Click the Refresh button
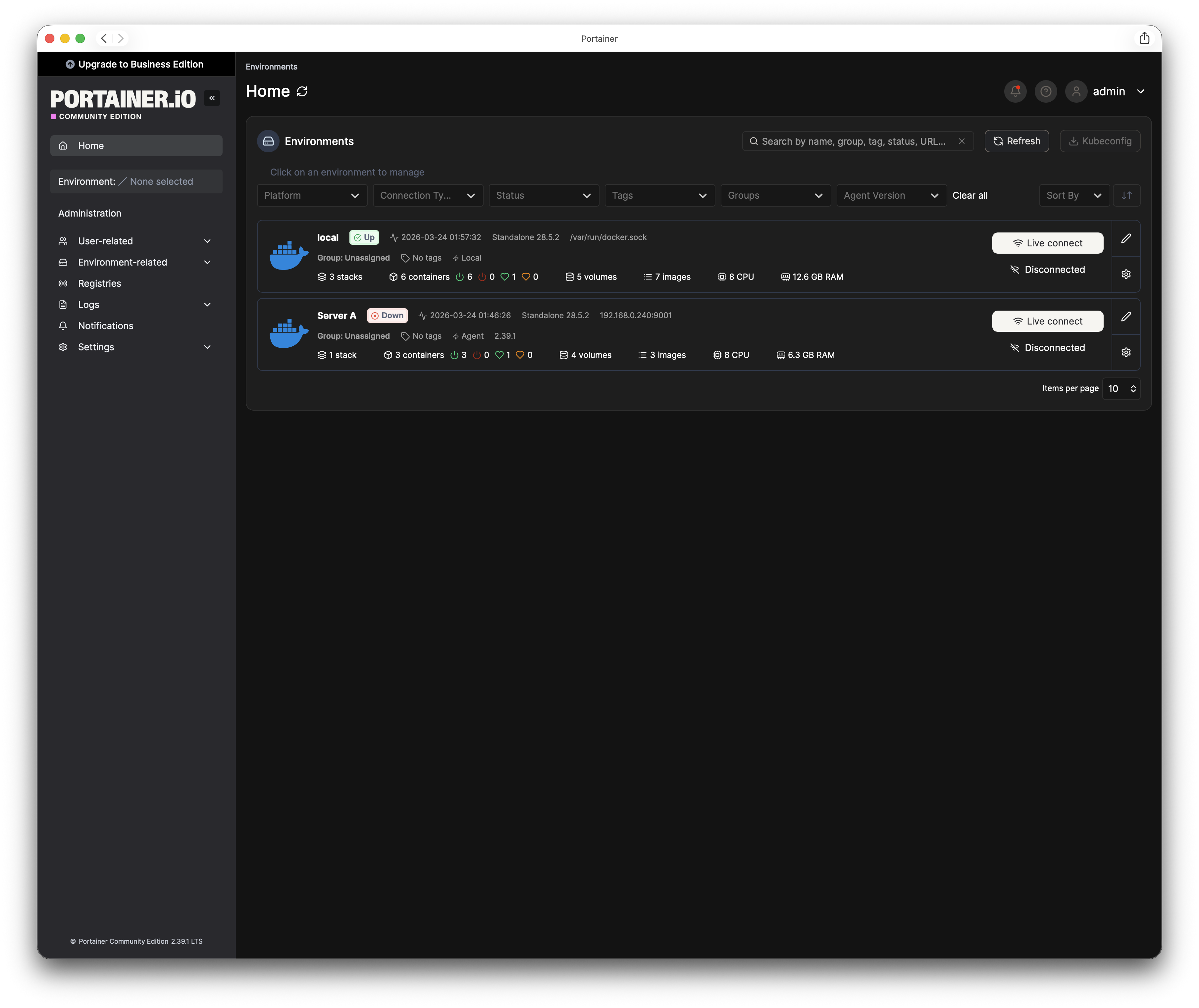Viewport: 1199px width, 1008px height. [x=1016, y=141]
